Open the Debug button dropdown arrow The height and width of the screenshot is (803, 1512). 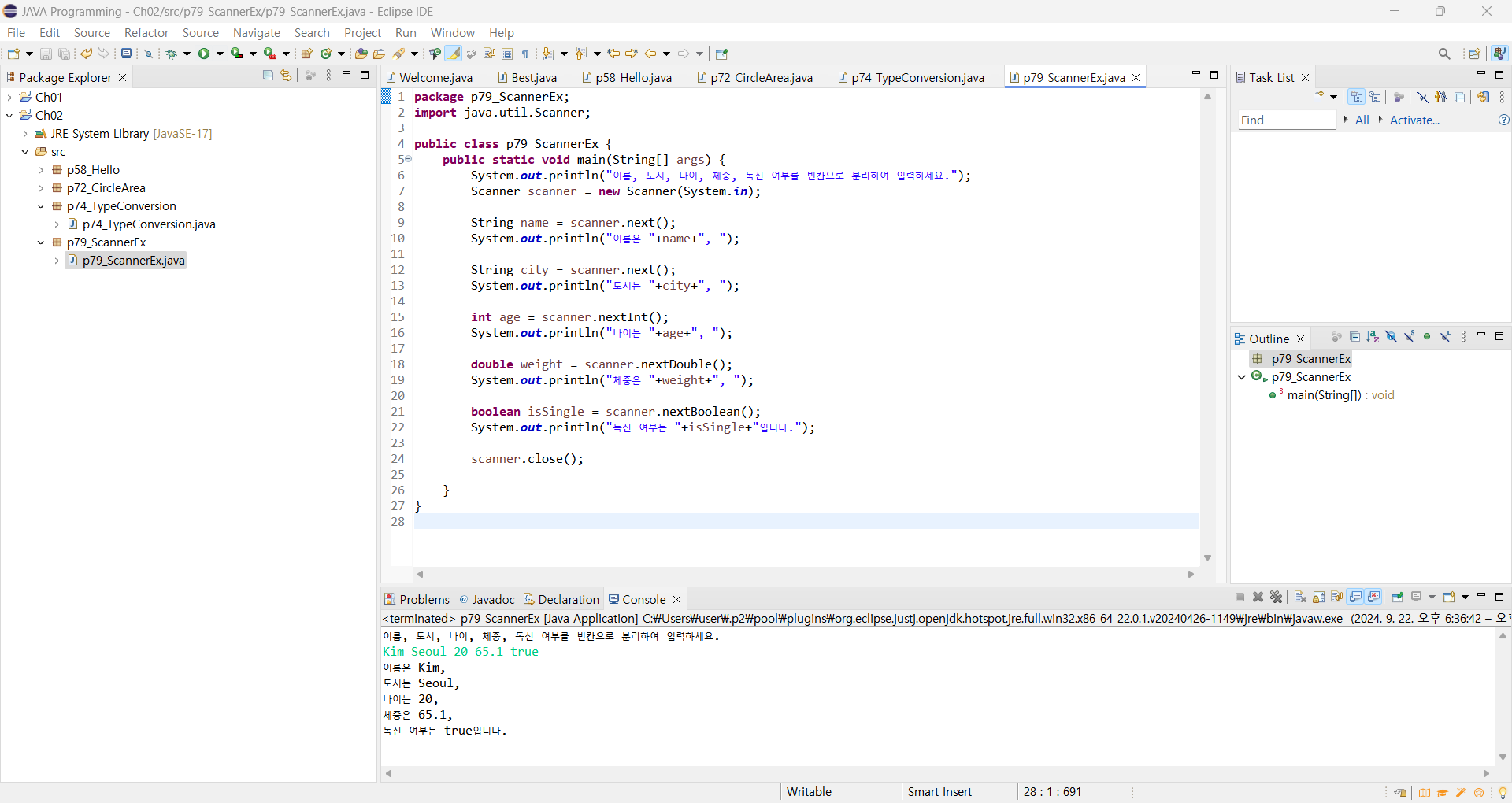187,54
